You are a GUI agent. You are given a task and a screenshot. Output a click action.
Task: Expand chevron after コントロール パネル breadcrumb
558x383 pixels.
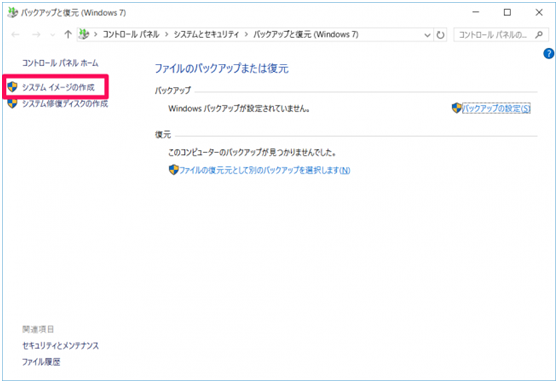167,35
